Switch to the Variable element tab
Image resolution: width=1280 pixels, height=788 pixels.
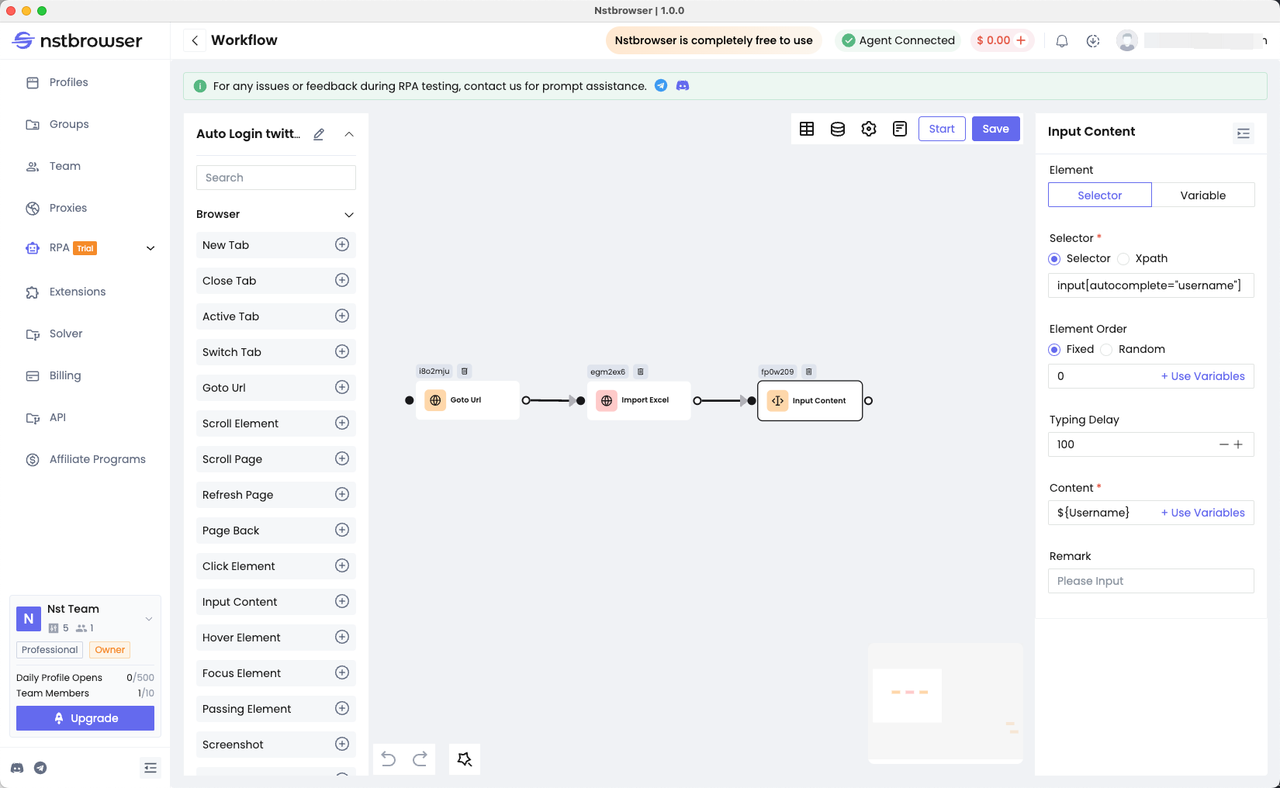(x=1203, y=195)
